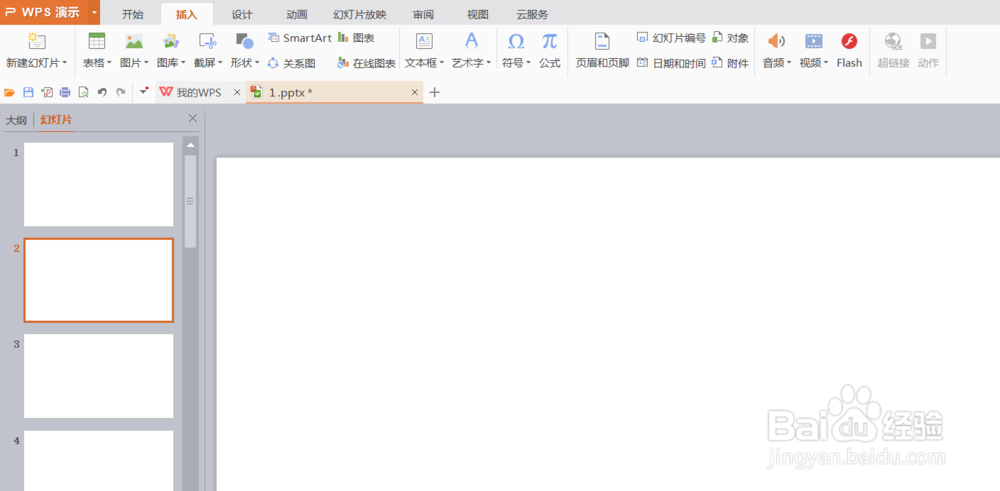Switch to the 动画 ribbon tab

pyautogui.click(x=297, y=14)
